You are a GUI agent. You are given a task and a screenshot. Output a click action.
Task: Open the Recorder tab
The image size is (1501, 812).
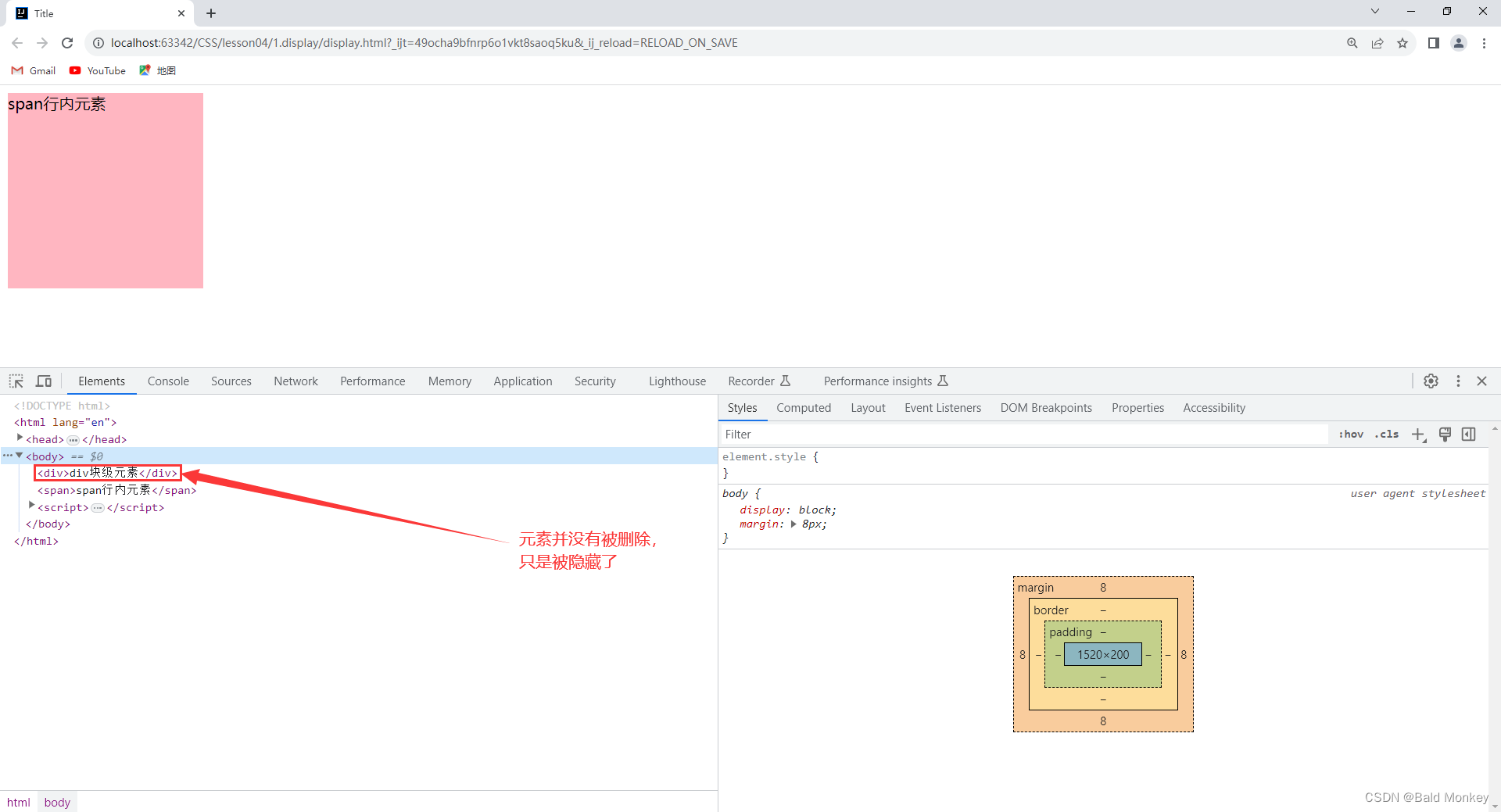pyautogui.click(x=759, y=381)
